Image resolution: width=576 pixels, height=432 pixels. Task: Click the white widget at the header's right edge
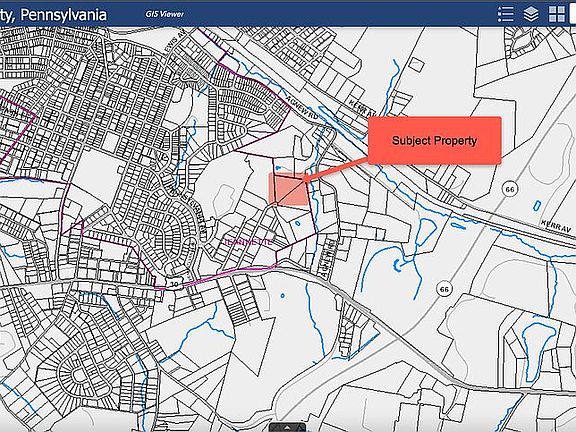(x=573, y=14)
